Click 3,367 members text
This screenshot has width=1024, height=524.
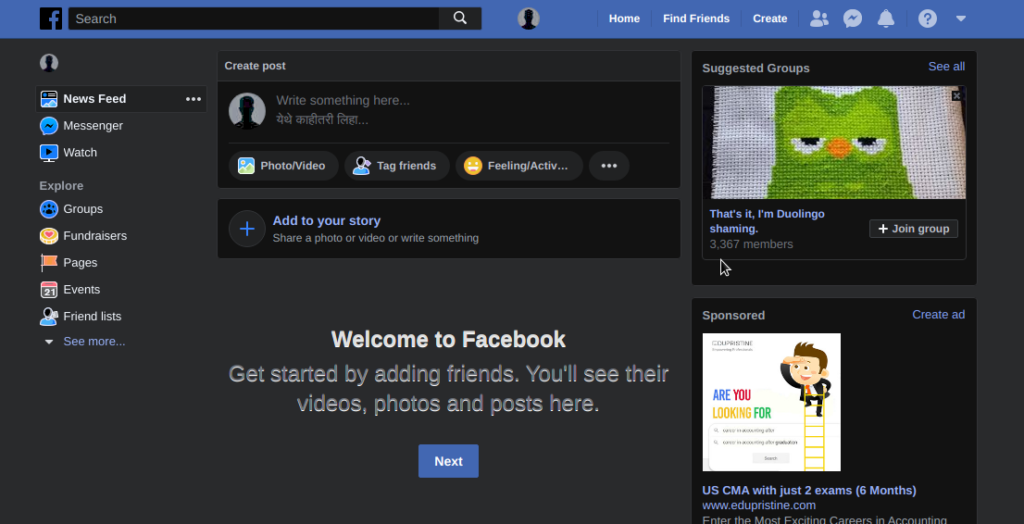coord(751,244)
